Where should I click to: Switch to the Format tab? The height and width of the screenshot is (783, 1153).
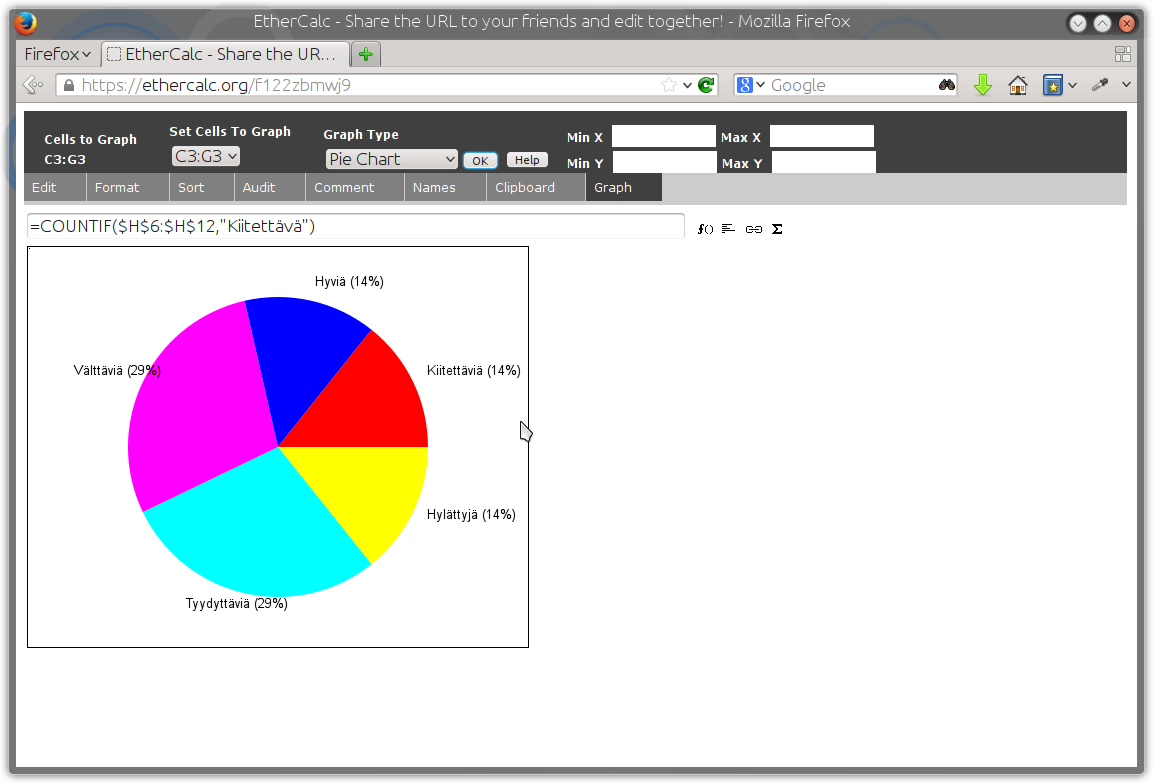click(117, 187)
